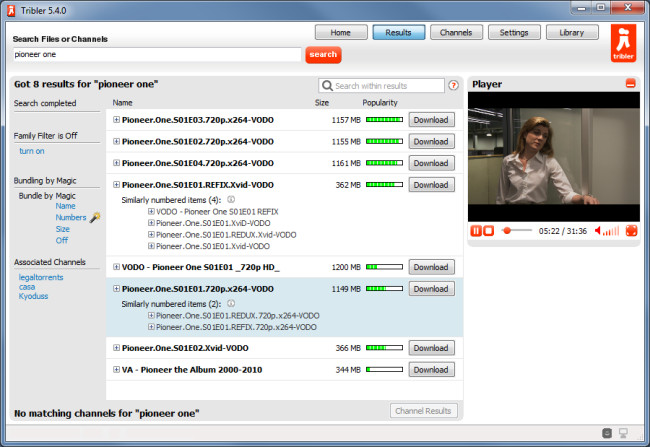The height and width of the screenshot is (447, 650).
Task: Download Pioneer.One.S01E04.720p.x264-VODO
Action: coord(431,163)
